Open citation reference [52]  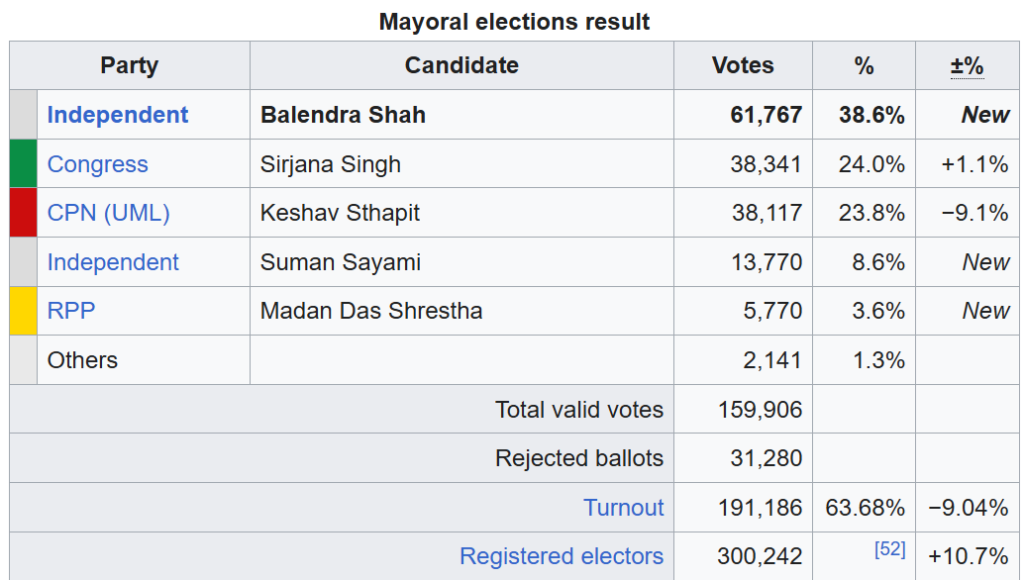pyautogui.click(x=890, y=548)
